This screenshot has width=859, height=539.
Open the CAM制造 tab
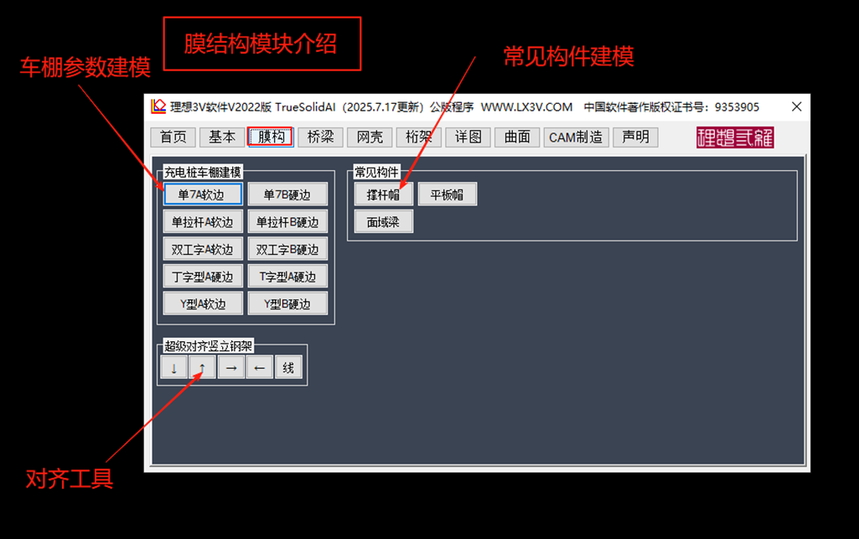(x=576, y=137)
